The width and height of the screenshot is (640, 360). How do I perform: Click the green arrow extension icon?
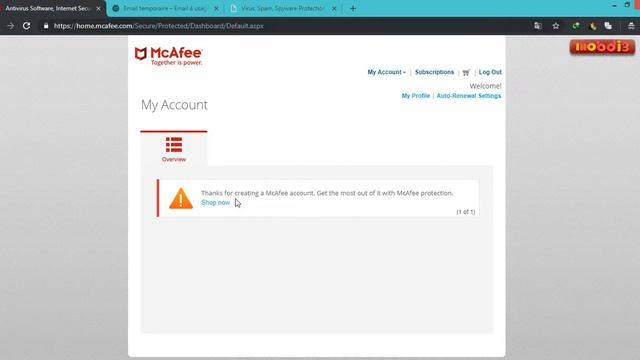click(x=576, y=26)
